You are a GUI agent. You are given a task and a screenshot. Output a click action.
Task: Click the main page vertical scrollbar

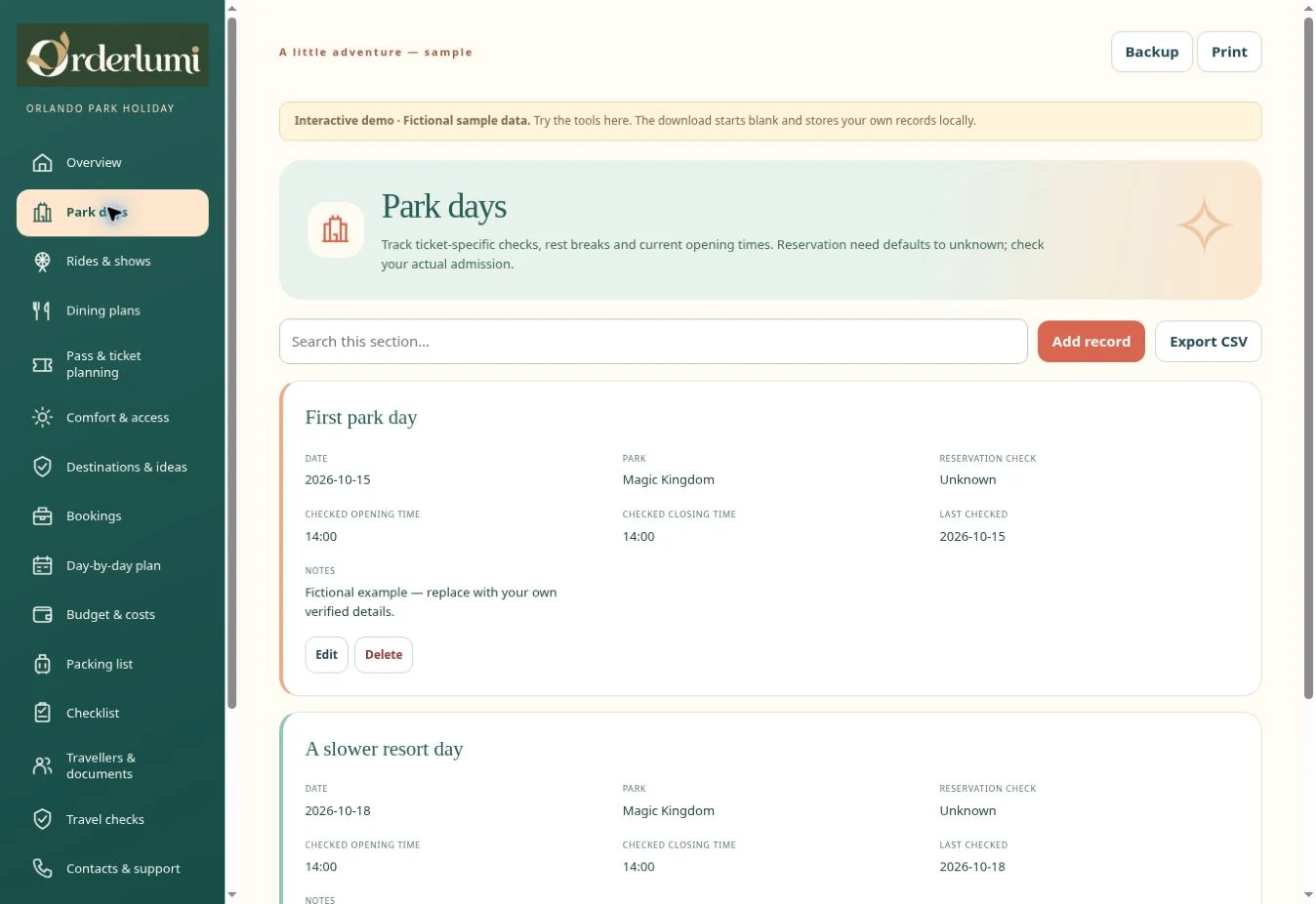pos(1308,357)
